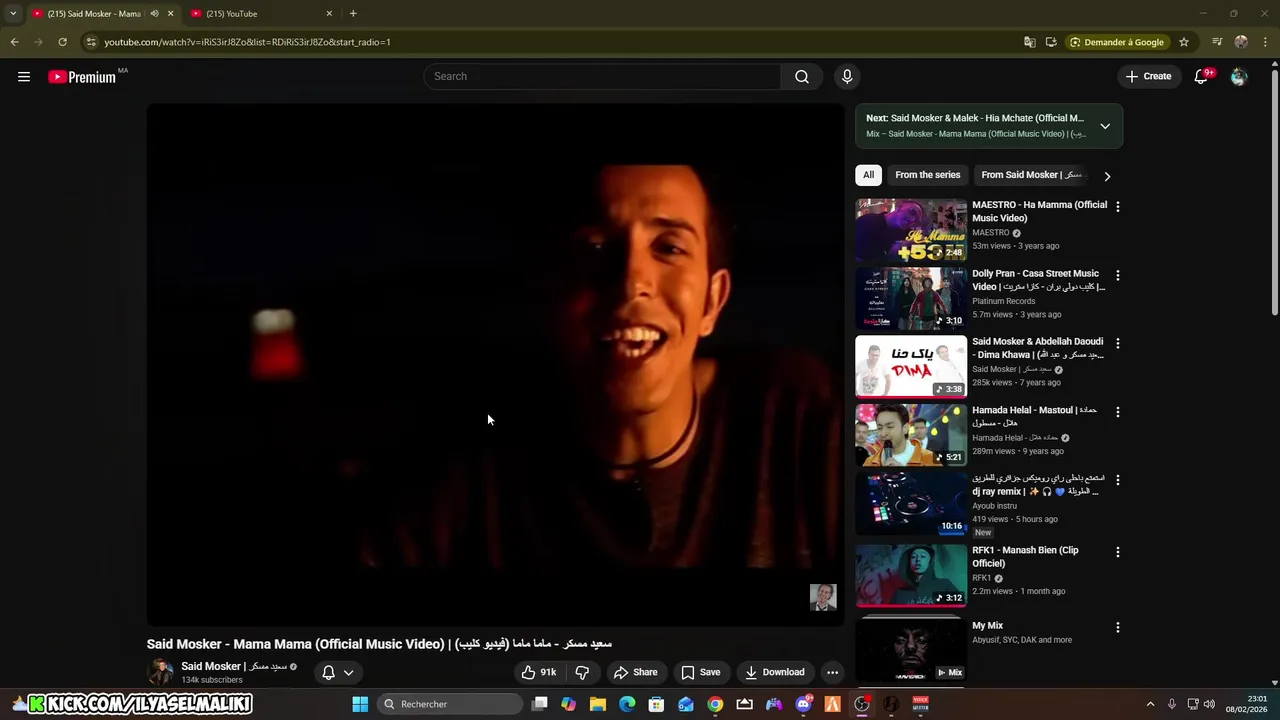The image size is (1280, 720).
Task: Show hidden system tray icons
Action: coord(1150,704)
